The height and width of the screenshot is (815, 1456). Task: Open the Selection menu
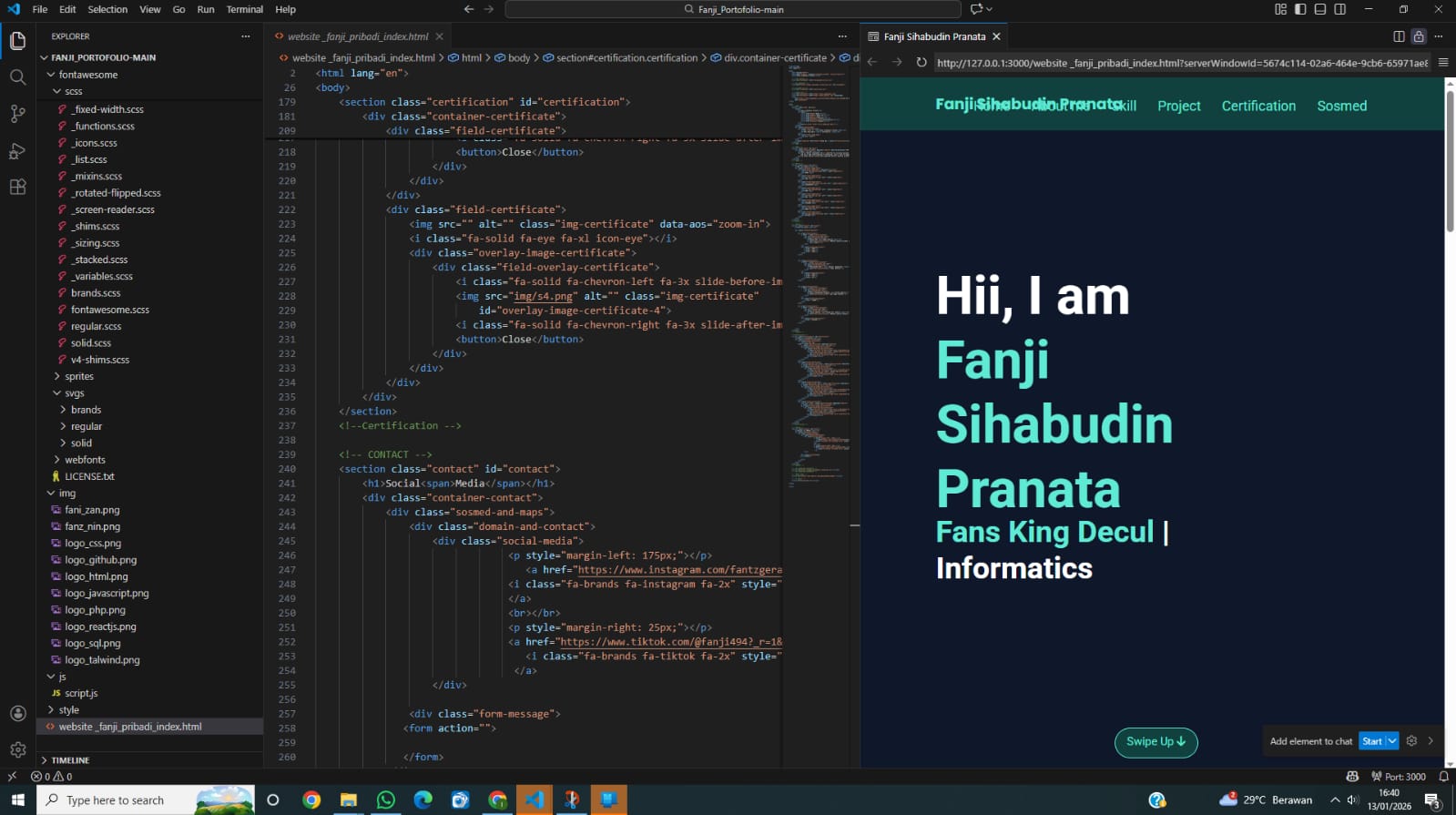point(107,9)
